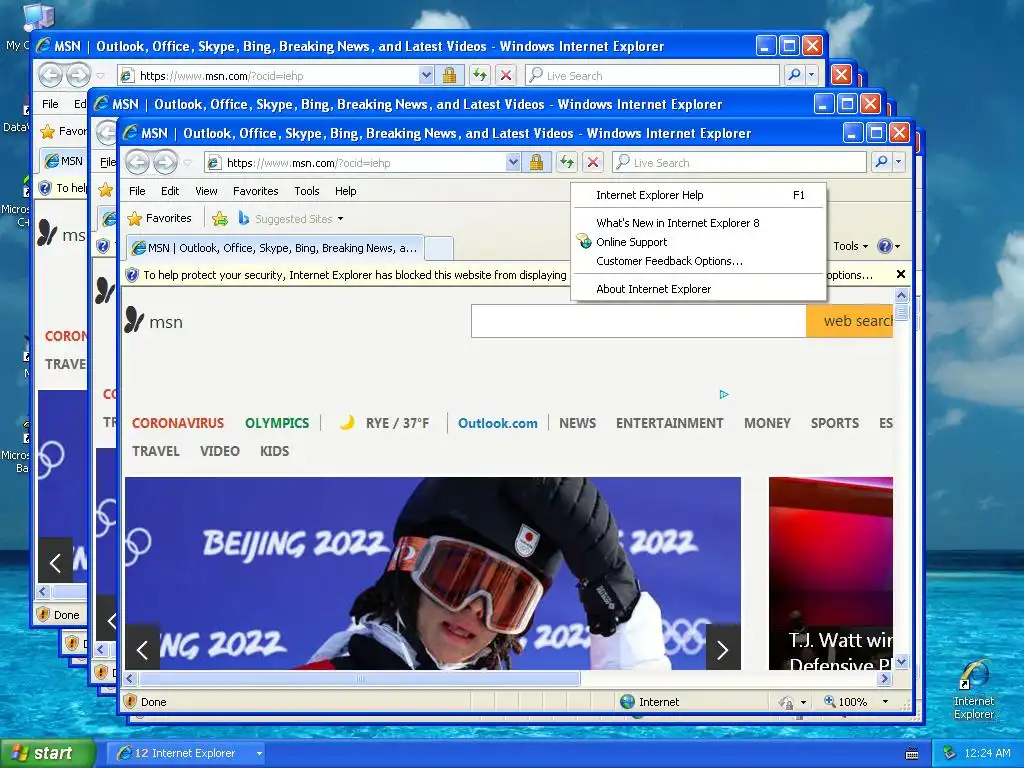Open Edit menu in front IE window
Viewport: 1024px width, 768px height.
[x=170, y=191]
